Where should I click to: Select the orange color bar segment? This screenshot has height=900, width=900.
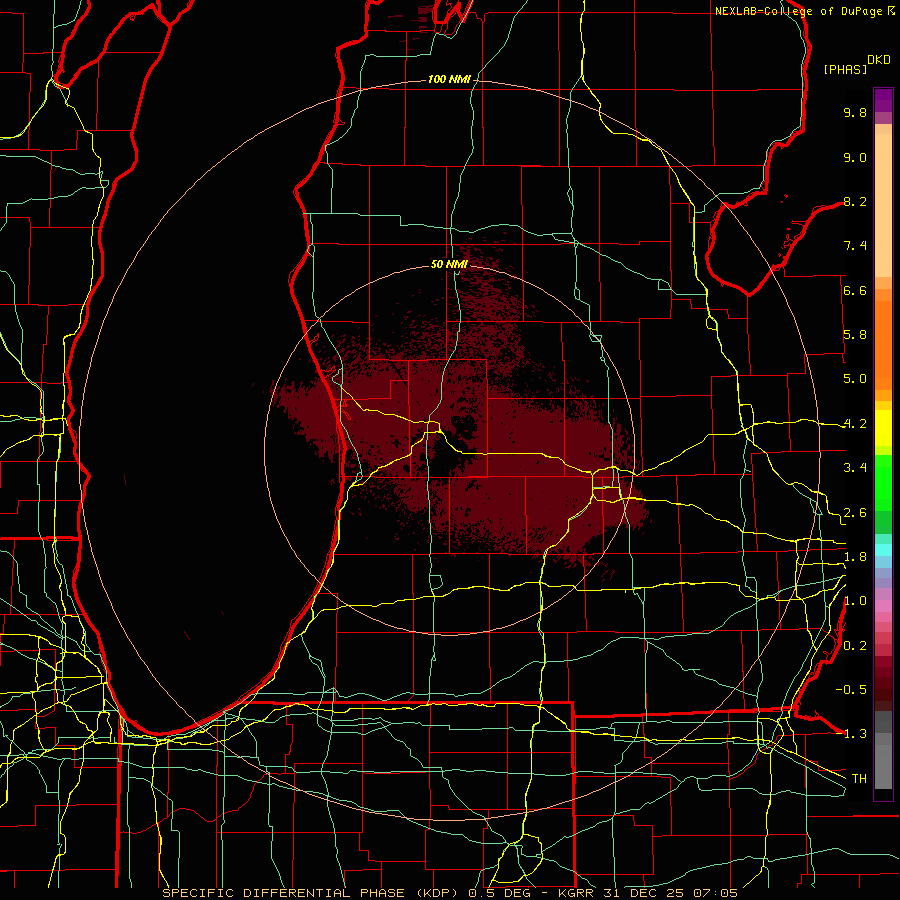tap(883, 344)
